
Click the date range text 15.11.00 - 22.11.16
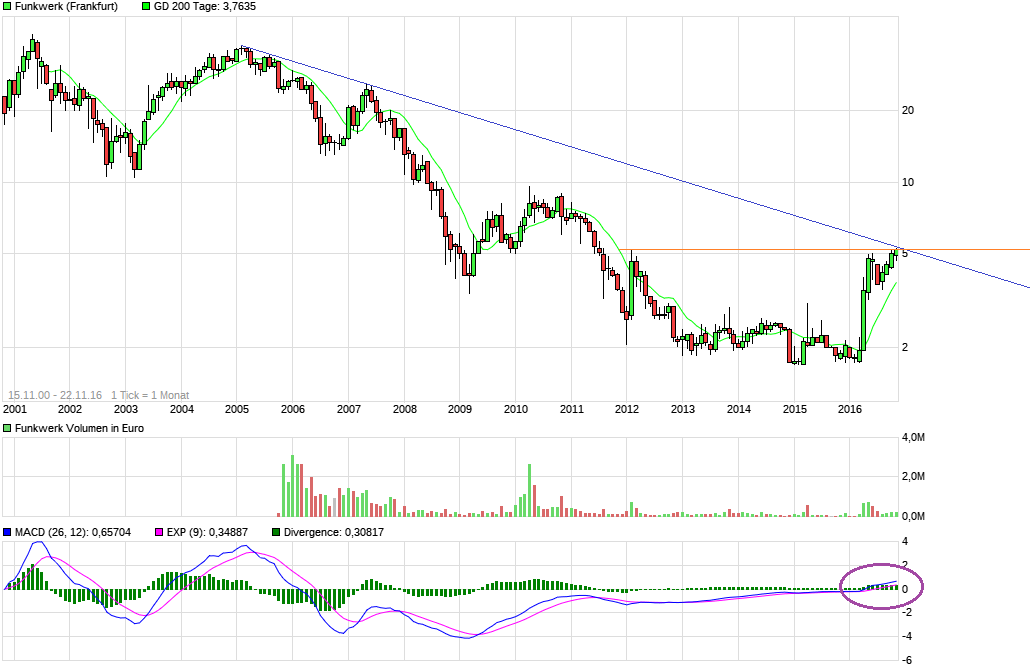[x=55, y=395]
